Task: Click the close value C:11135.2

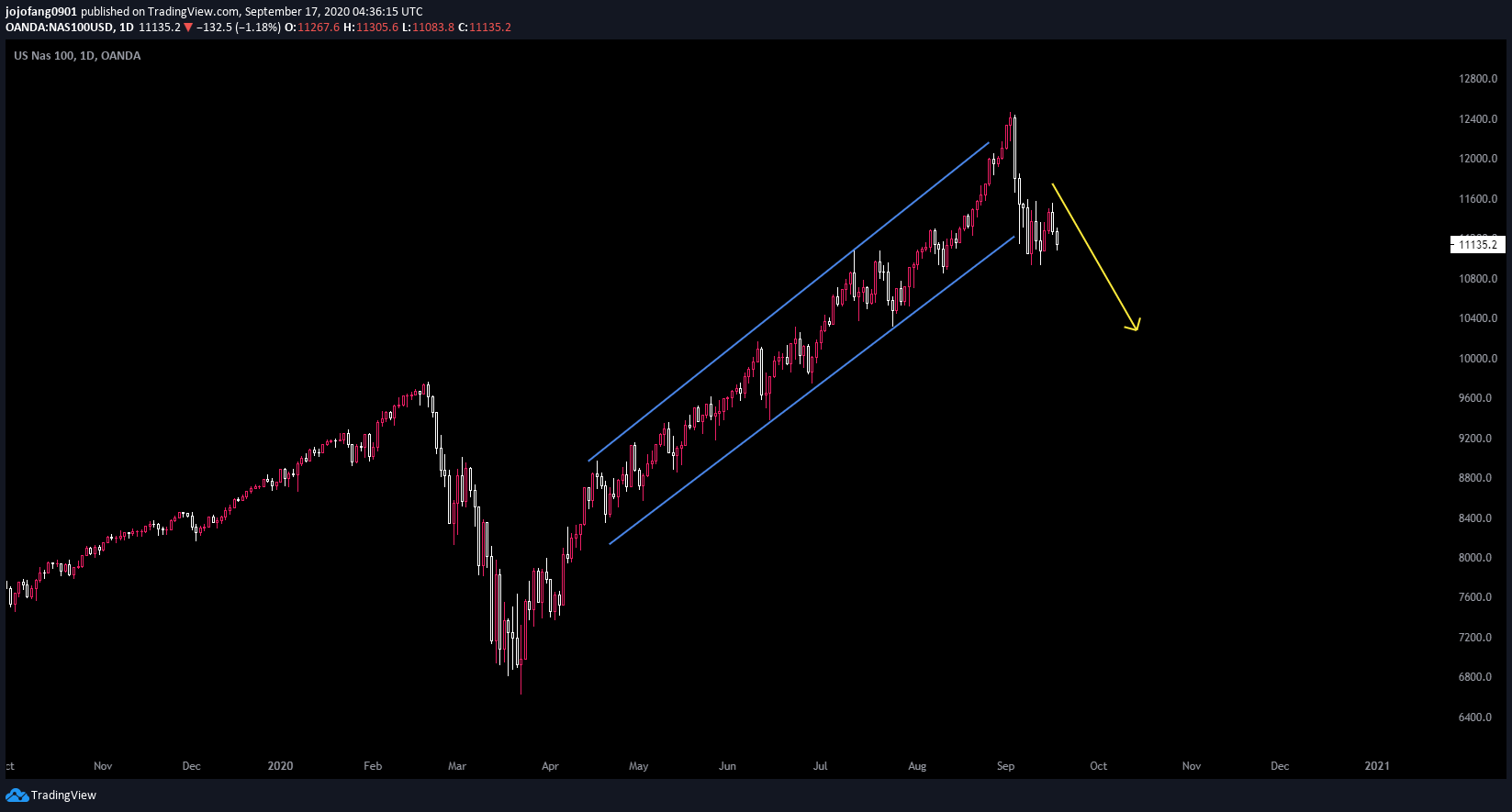Action: [x=484, y=28]
